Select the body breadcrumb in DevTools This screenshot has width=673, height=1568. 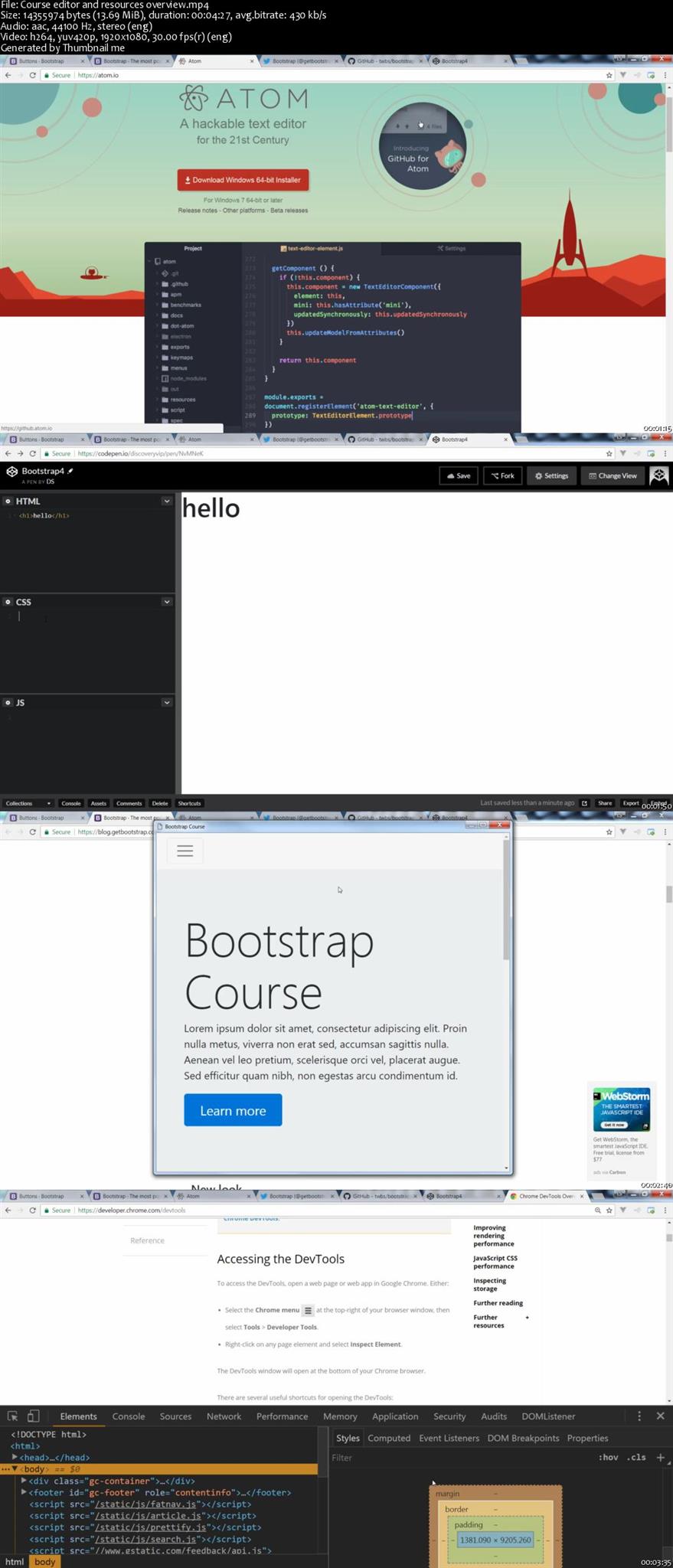point(44,1562)
